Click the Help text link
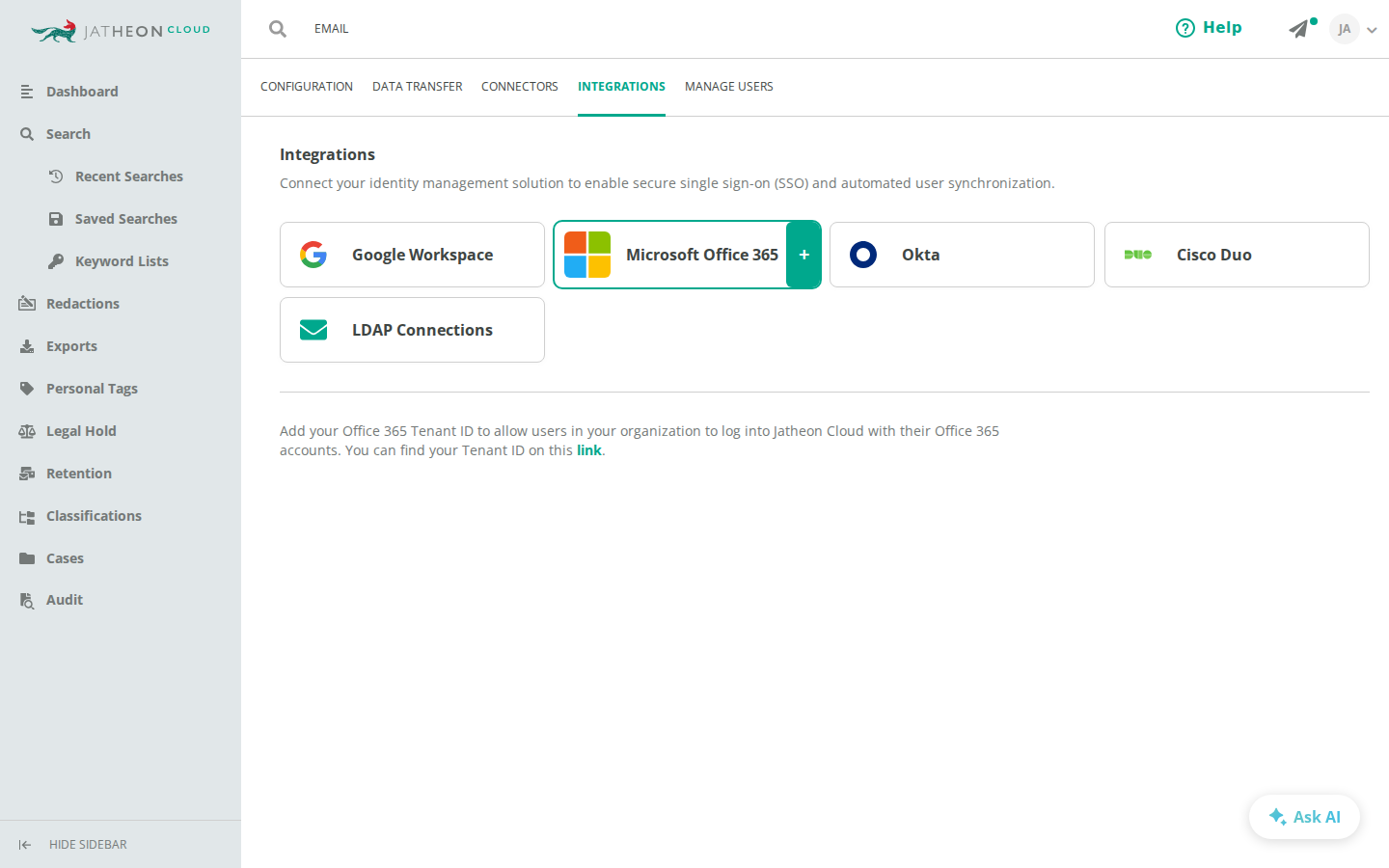This screenshot has width=1389, height=868. [1222, 28]
